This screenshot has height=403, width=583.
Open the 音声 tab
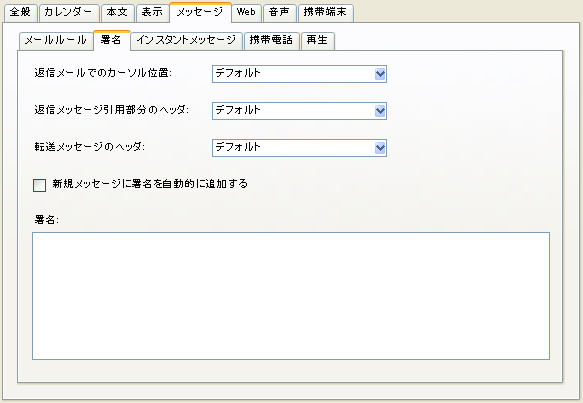[x=279, y=13]
